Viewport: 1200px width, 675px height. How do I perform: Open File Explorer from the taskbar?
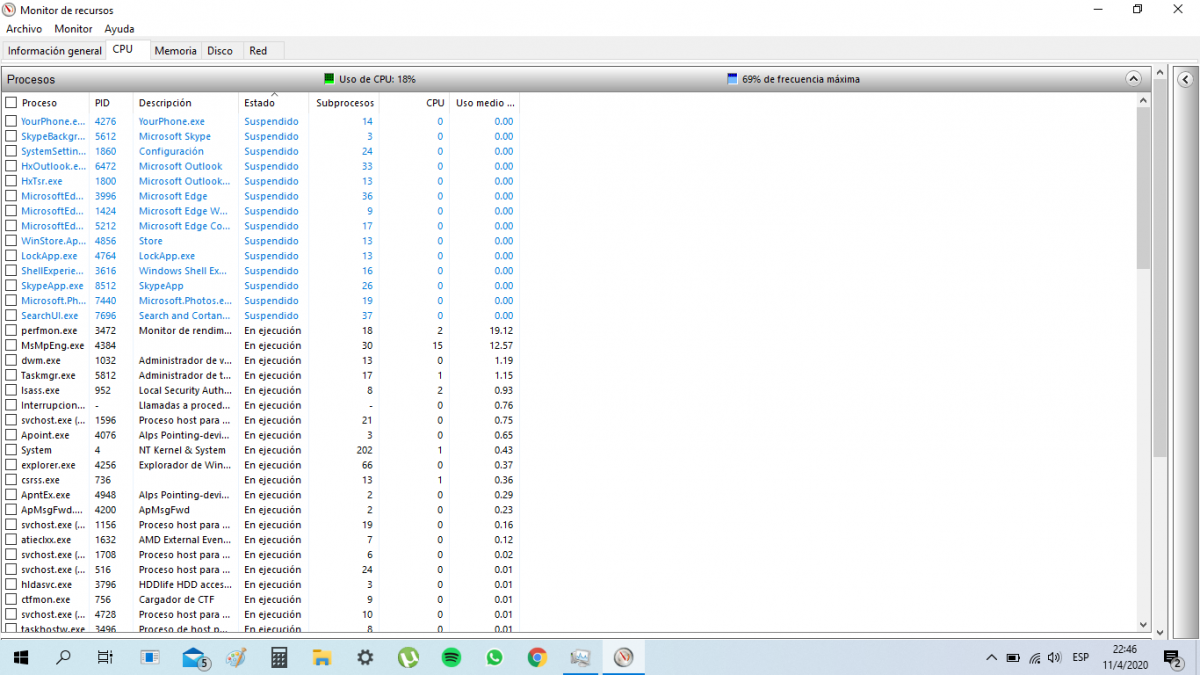(322, 658)
